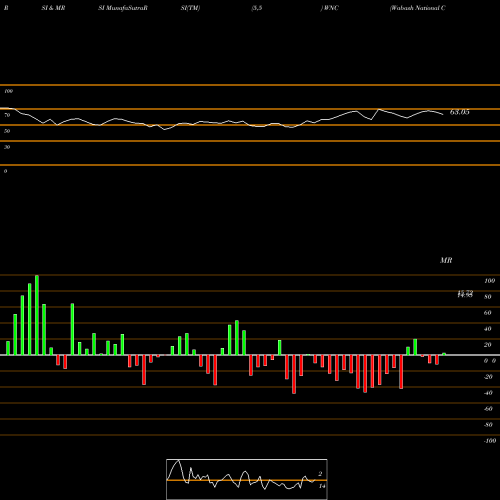500x500 pixels.
Task: Click the MR axis label 20
Action: click(488, 345)
